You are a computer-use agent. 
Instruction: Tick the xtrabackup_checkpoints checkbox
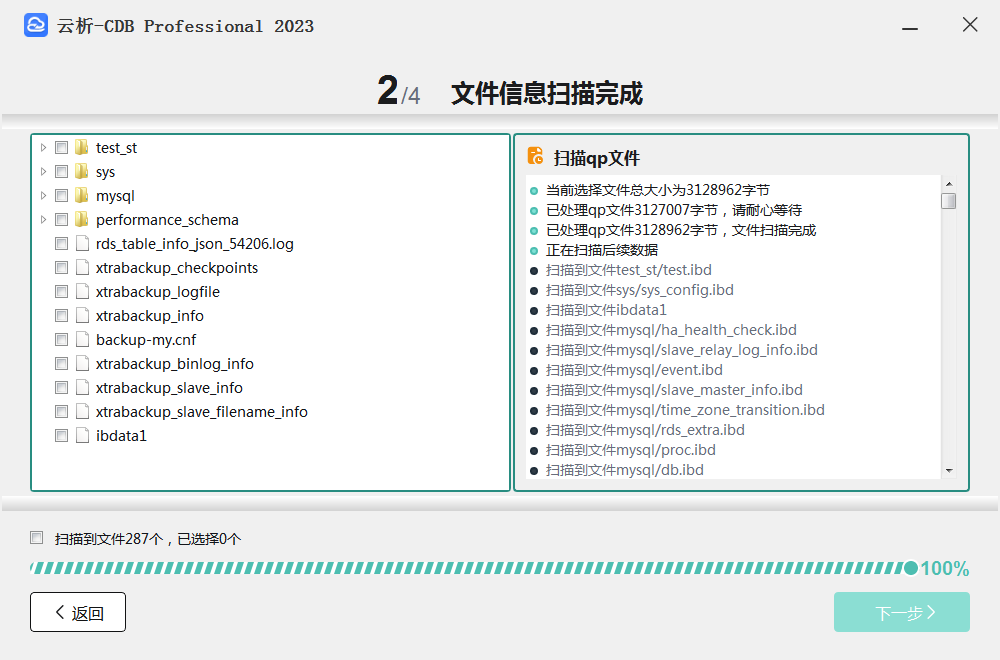tap(61, 268)
